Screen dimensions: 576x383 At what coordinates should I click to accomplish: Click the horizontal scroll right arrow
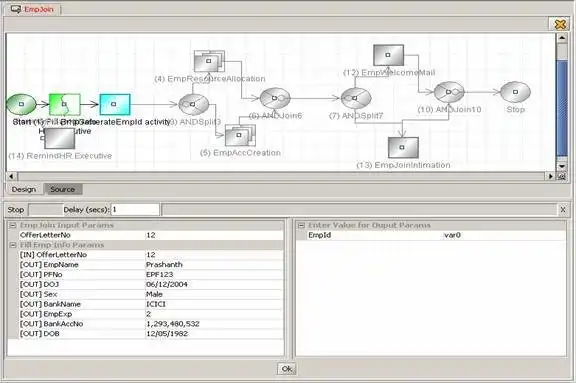550,176
